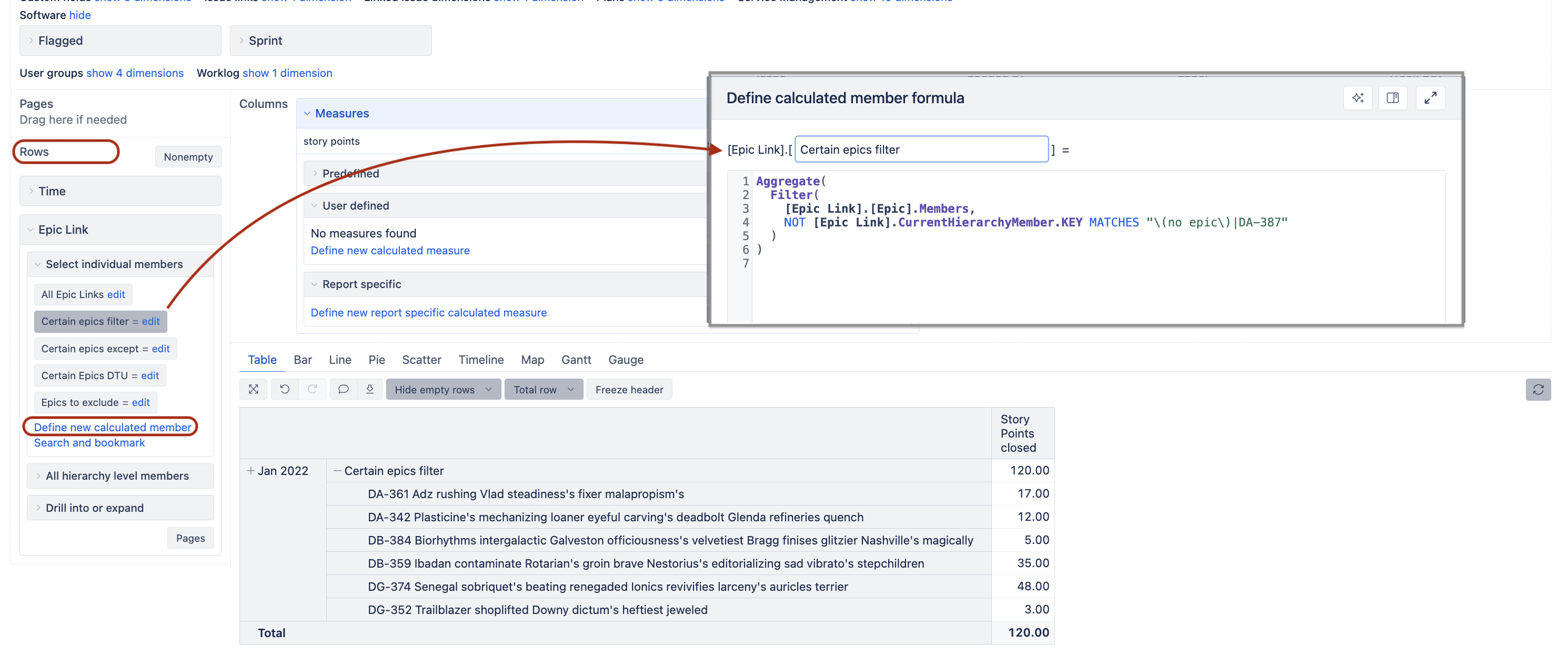Switch to the Line chart tab
Viewport: 1568px width, 654px height.
tap(340, 360)
